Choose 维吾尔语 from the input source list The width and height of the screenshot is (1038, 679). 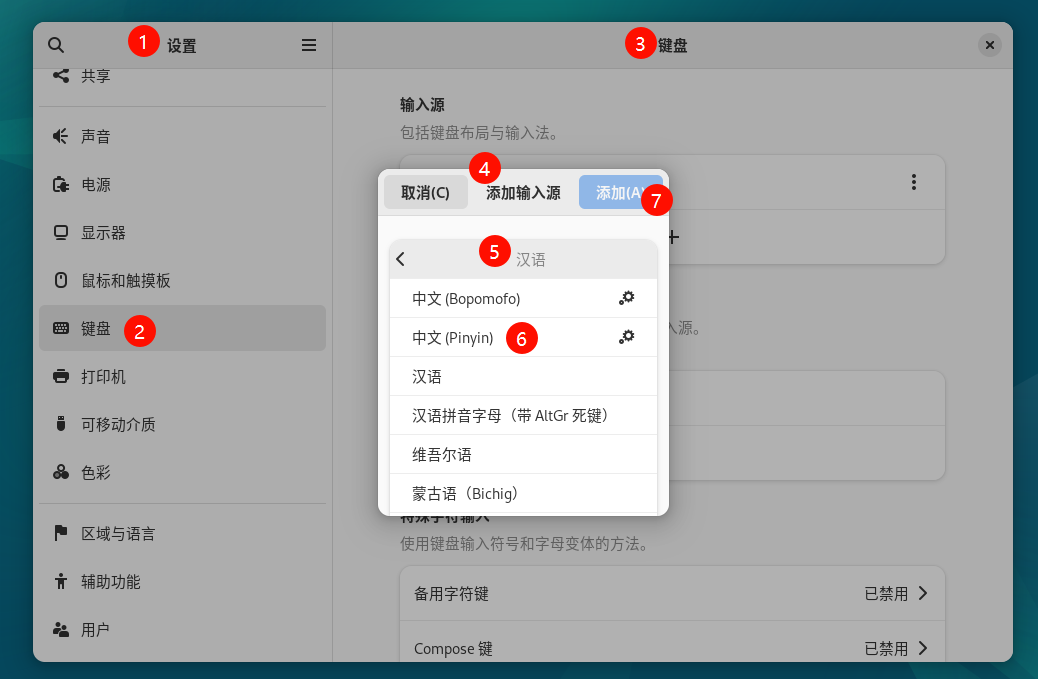click(x=442, y=454)
